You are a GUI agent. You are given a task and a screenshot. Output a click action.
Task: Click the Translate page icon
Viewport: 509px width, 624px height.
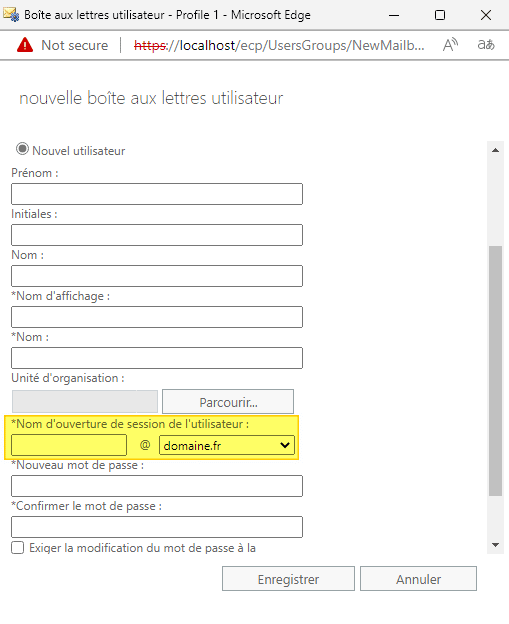click(x=486, y=45)
